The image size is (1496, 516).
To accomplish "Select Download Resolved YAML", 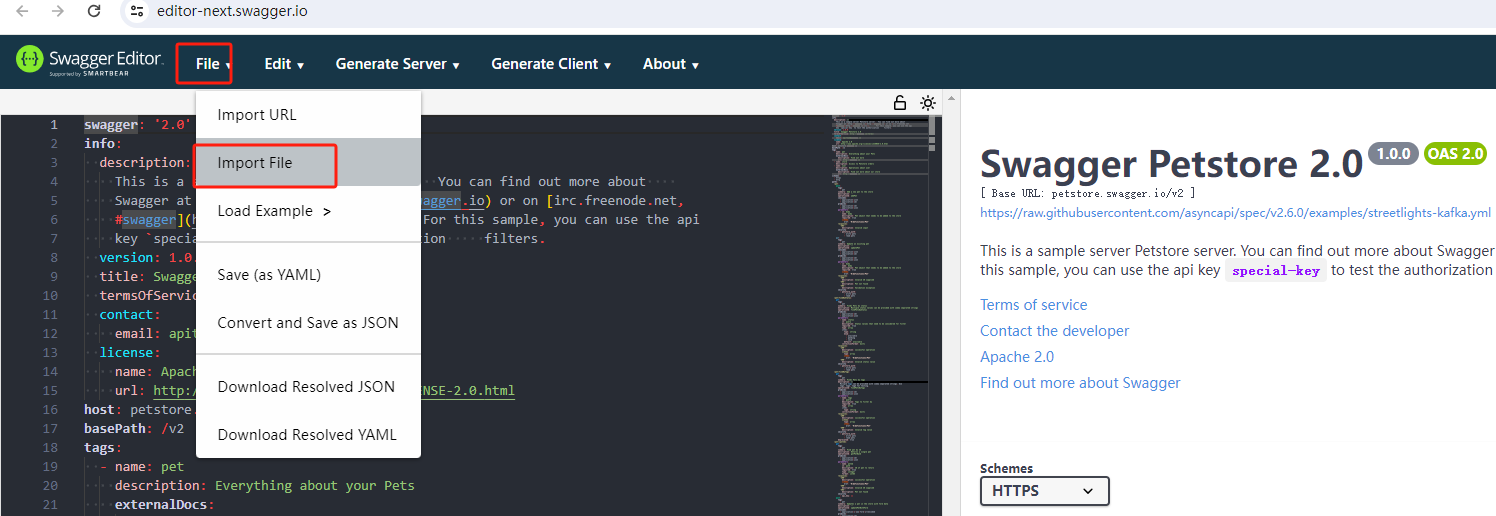I will (308, 435).
